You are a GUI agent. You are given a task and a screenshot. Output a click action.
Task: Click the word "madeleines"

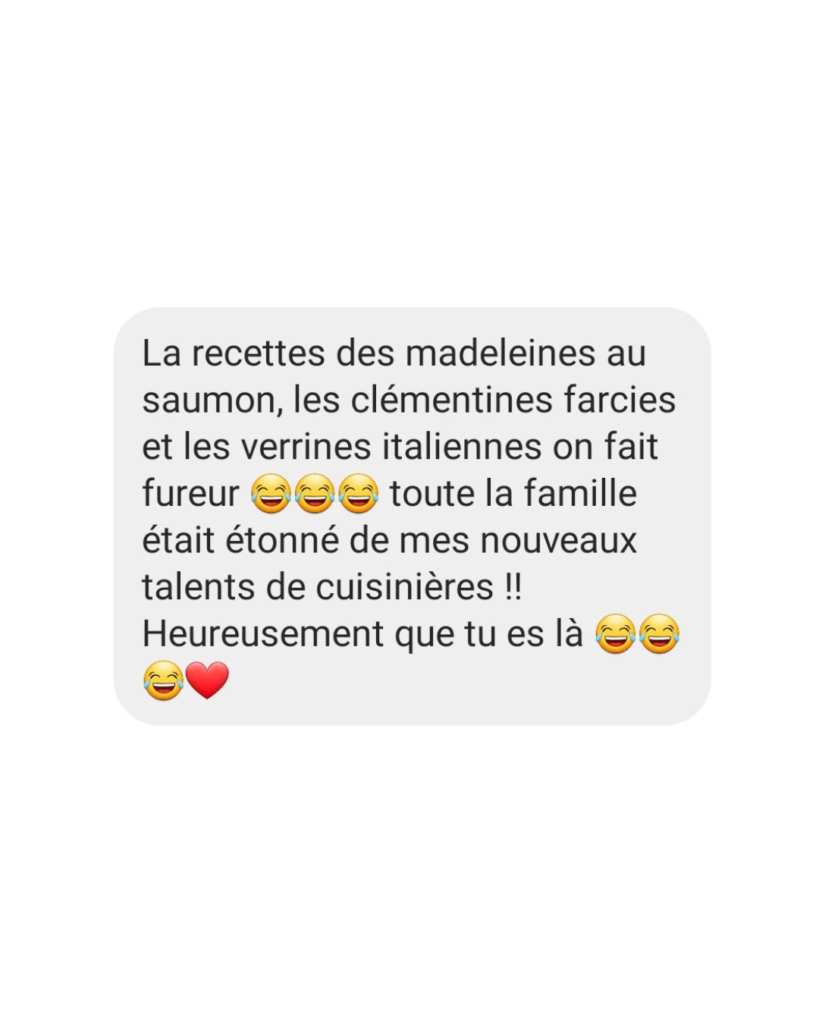point(501,353)
